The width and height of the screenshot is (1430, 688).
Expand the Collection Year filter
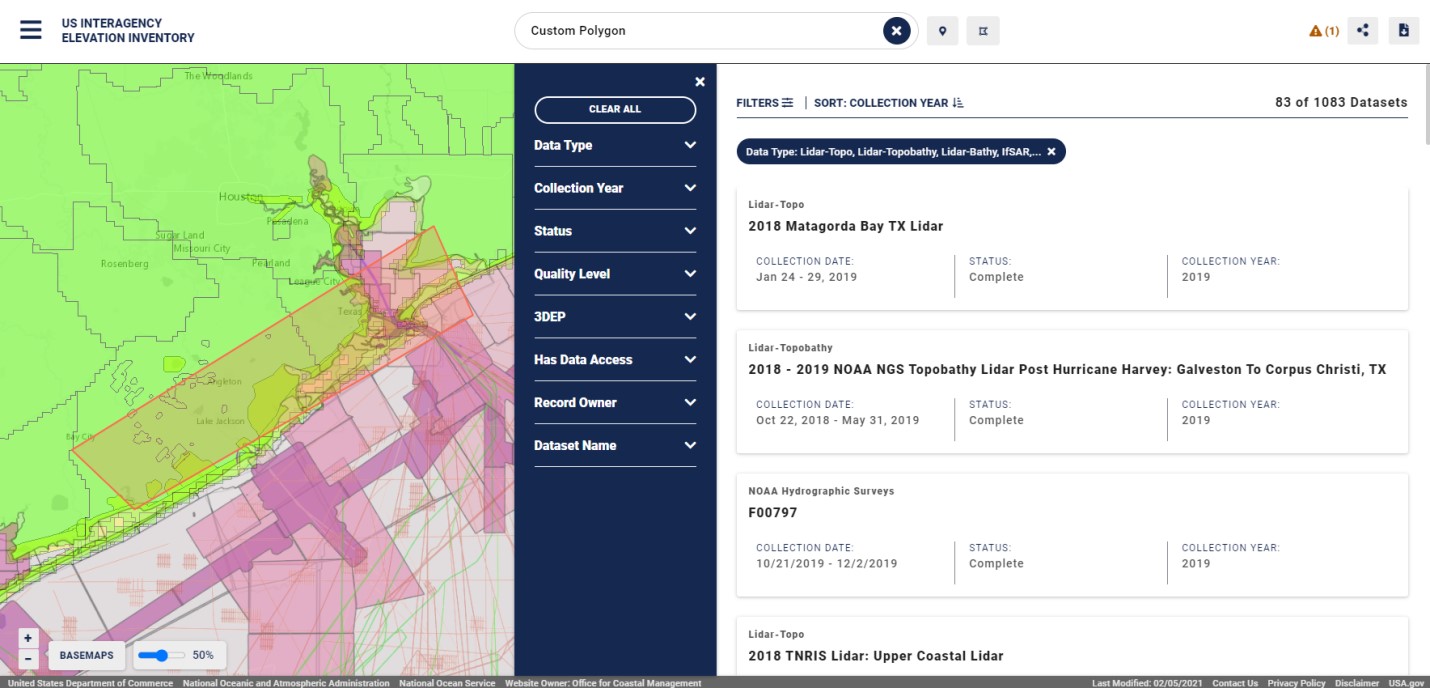[x=615, y=188]
